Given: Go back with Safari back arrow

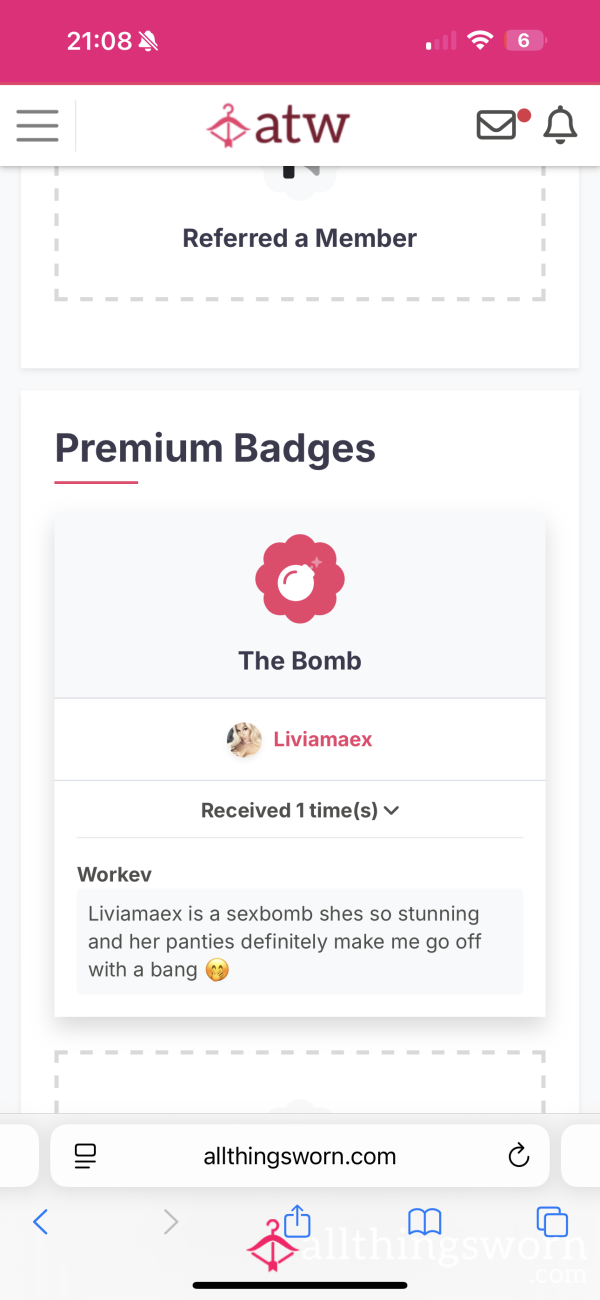Looking at the screenshot, I should (41, 1221).
